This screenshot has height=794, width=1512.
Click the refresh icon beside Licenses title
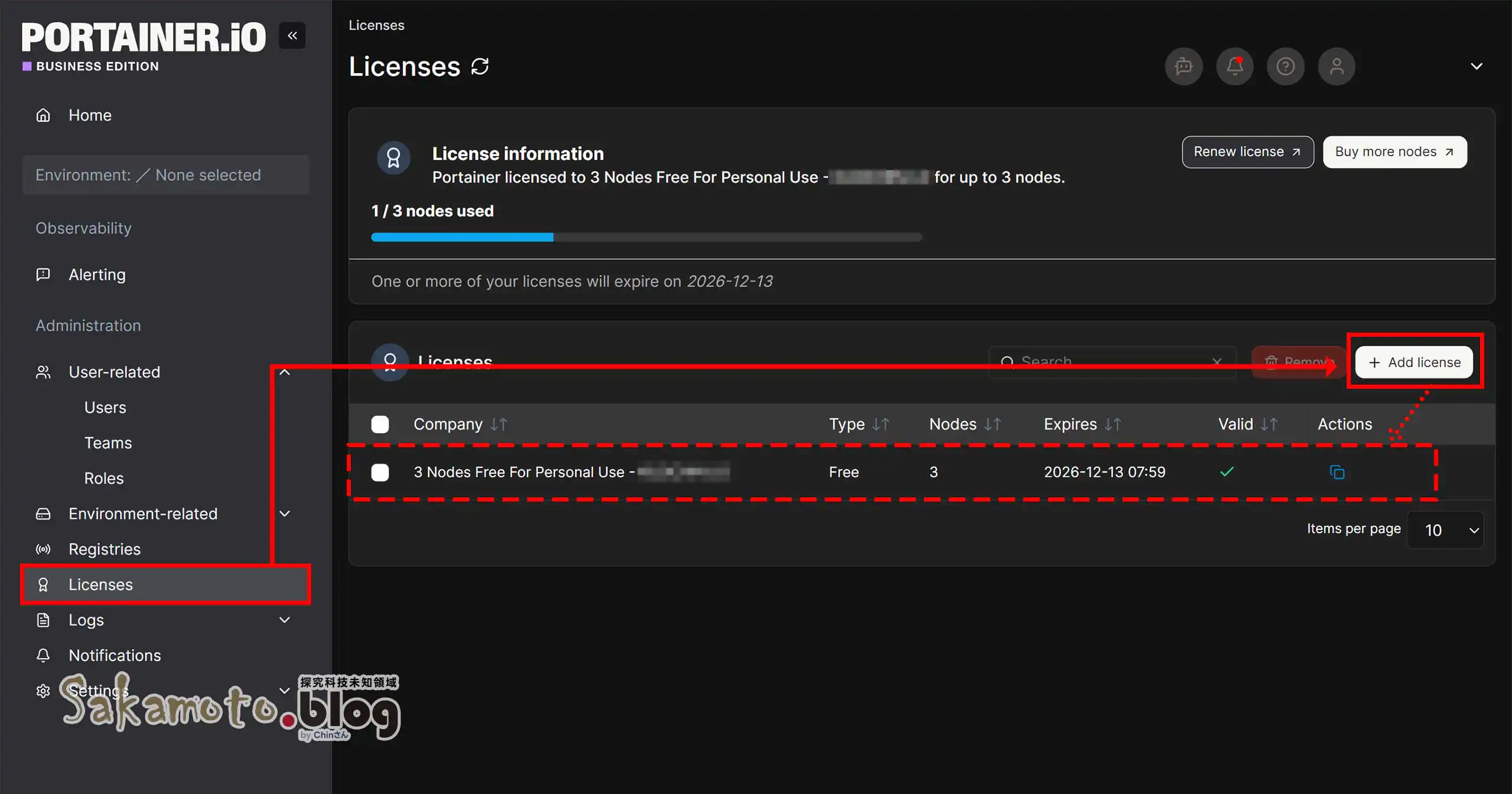(480, 66)
